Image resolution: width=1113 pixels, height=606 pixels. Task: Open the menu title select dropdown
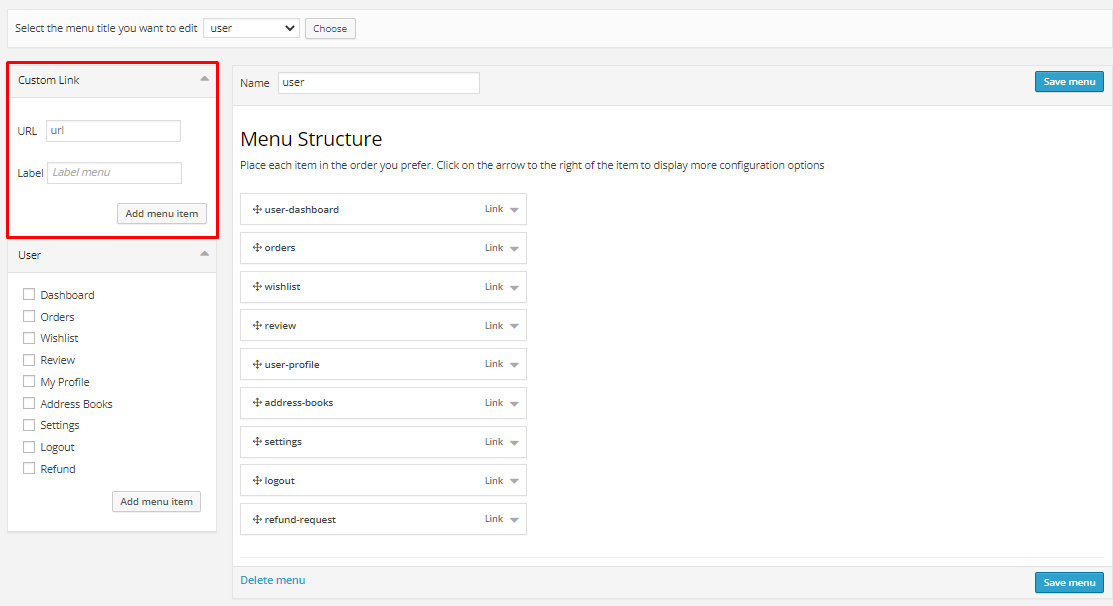(251, 28)
